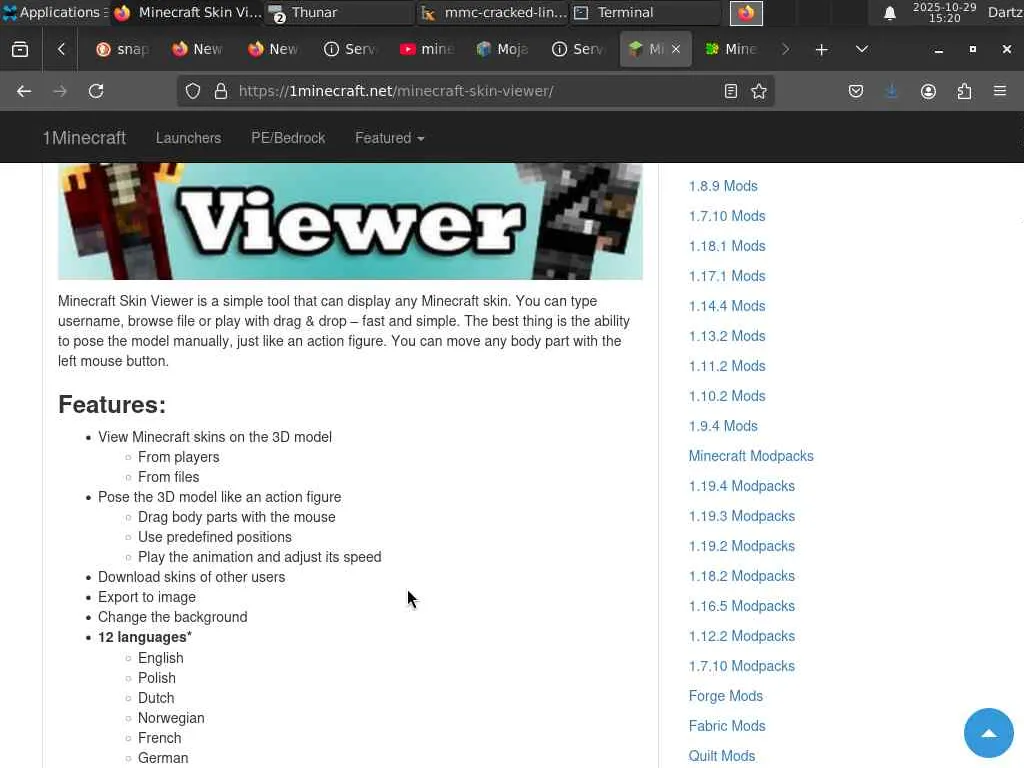Click the 'Change the background' text
This screenshot has width=1024, height=768.
pyautogui.click(x=172, y=618)
